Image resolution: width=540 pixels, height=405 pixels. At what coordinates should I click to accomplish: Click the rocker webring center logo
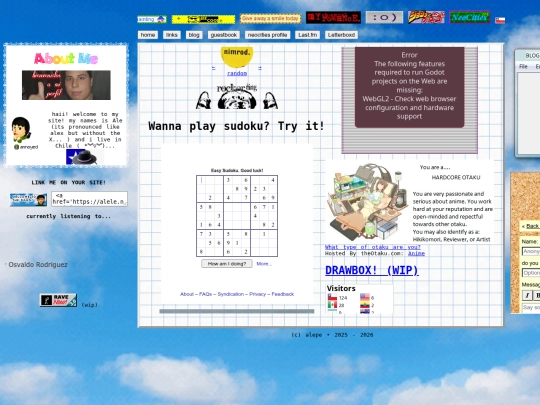[237, 97]
